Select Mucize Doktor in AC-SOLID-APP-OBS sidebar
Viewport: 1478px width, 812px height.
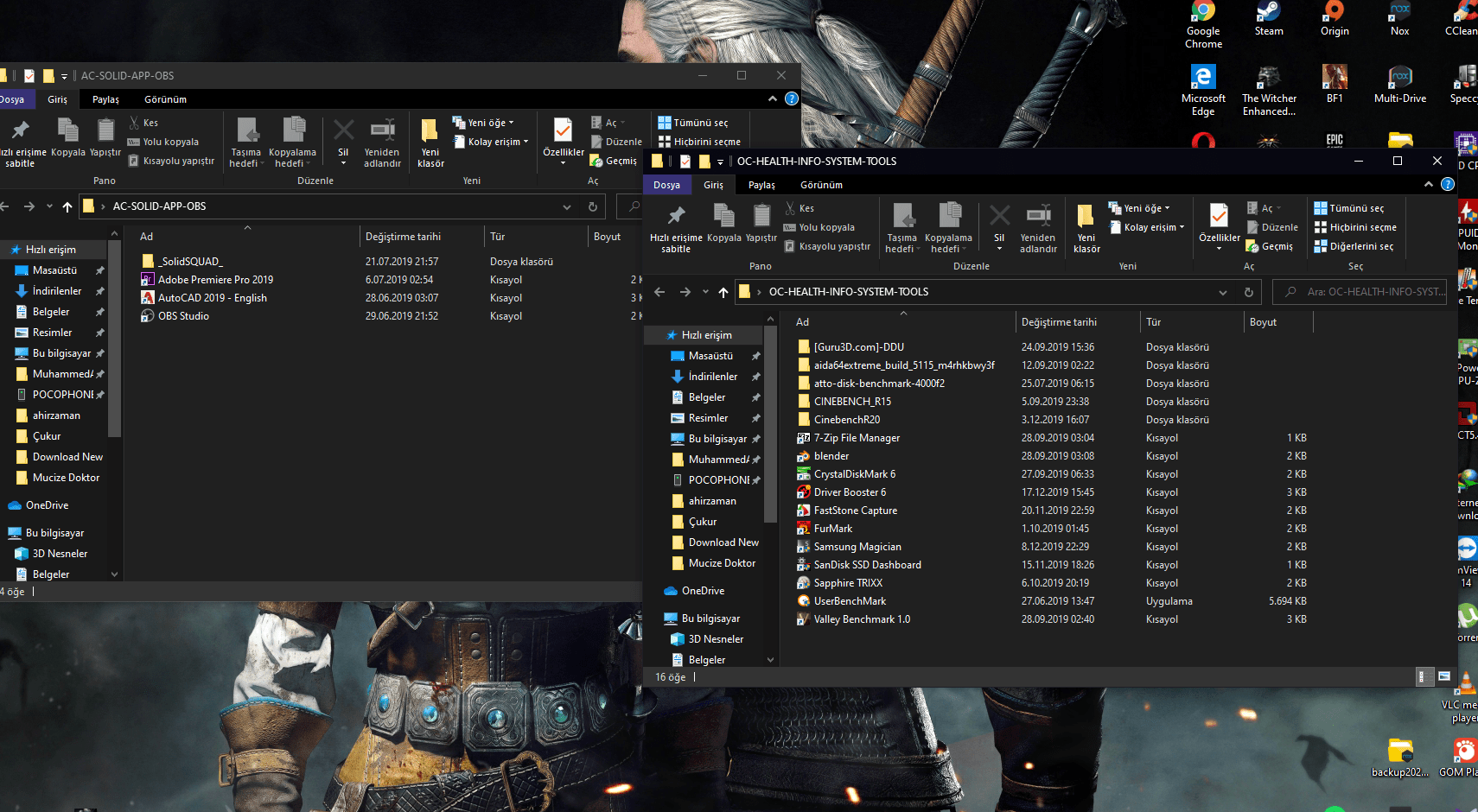[x=58, y=478]
